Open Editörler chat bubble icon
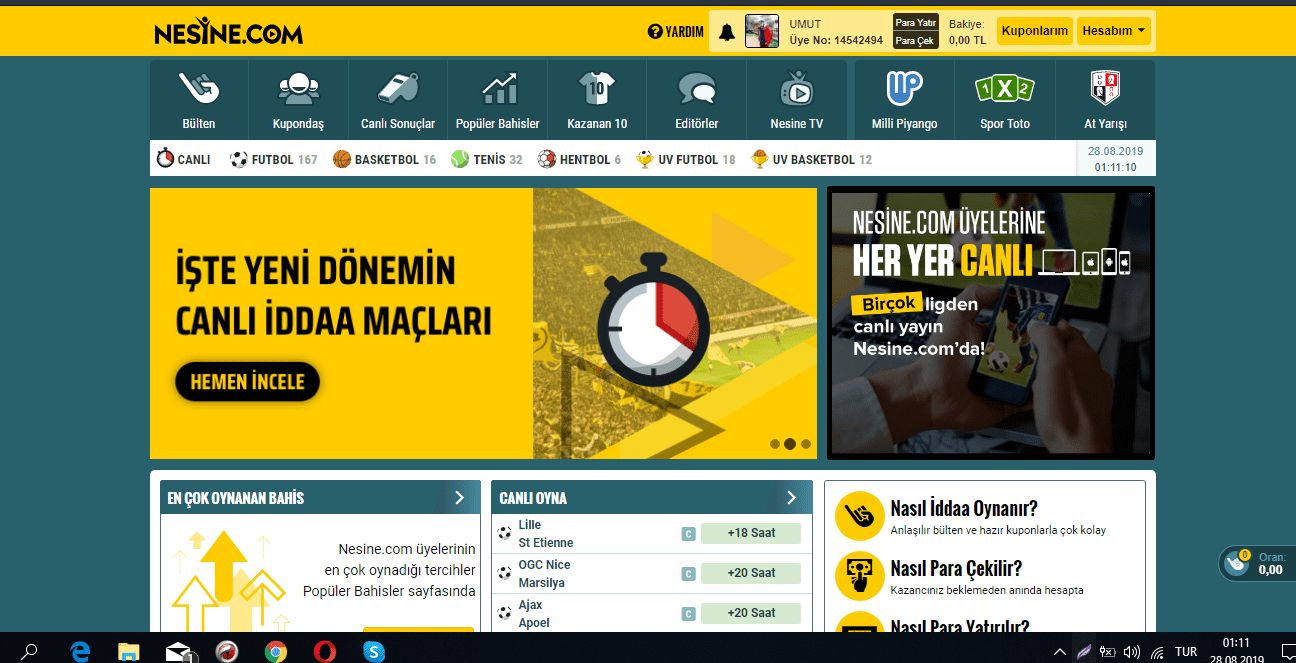1296x663 pixels. pyautogui.click(x=696, y=88)
